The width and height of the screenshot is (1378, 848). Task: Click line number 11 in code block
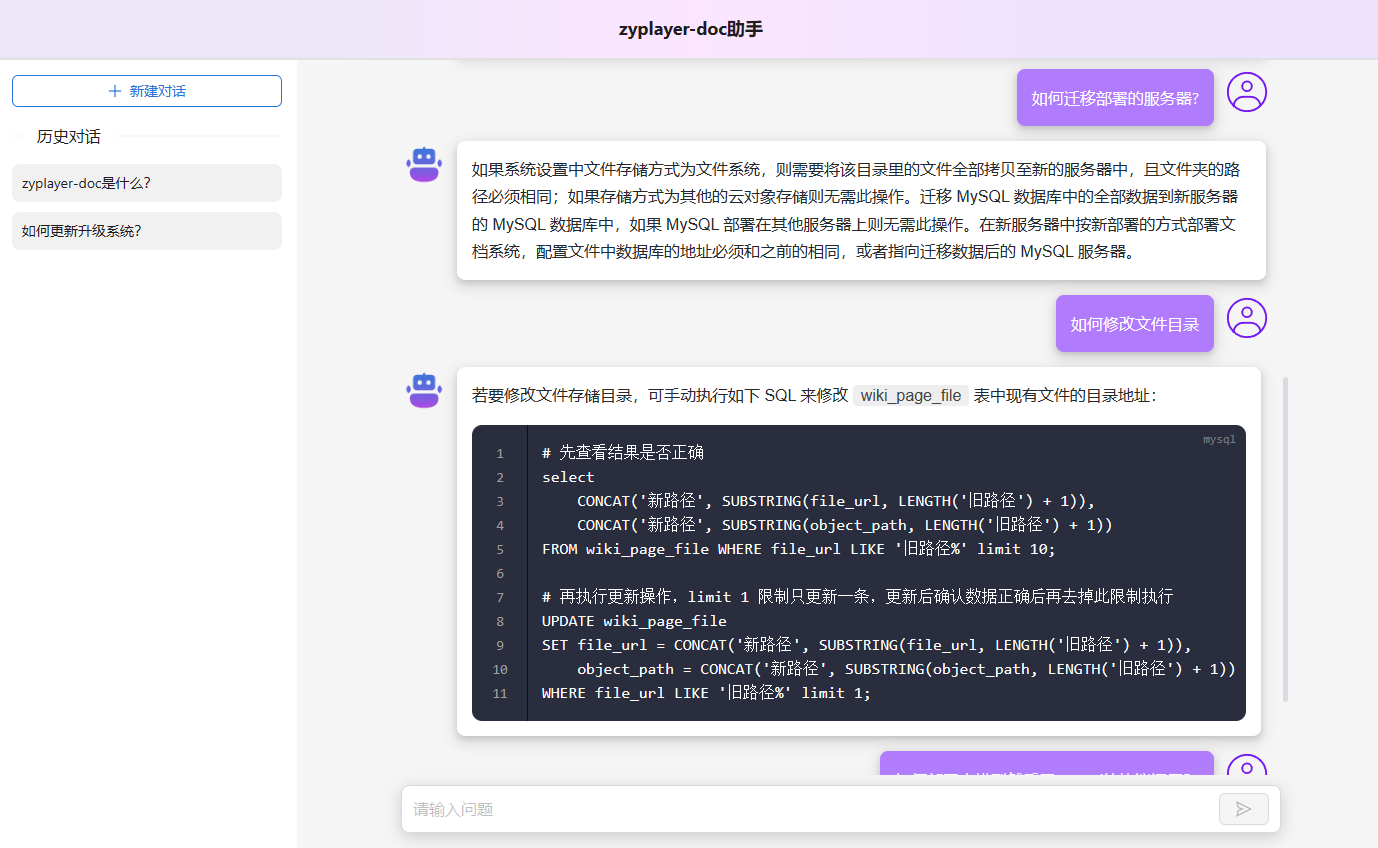point(500,693)
